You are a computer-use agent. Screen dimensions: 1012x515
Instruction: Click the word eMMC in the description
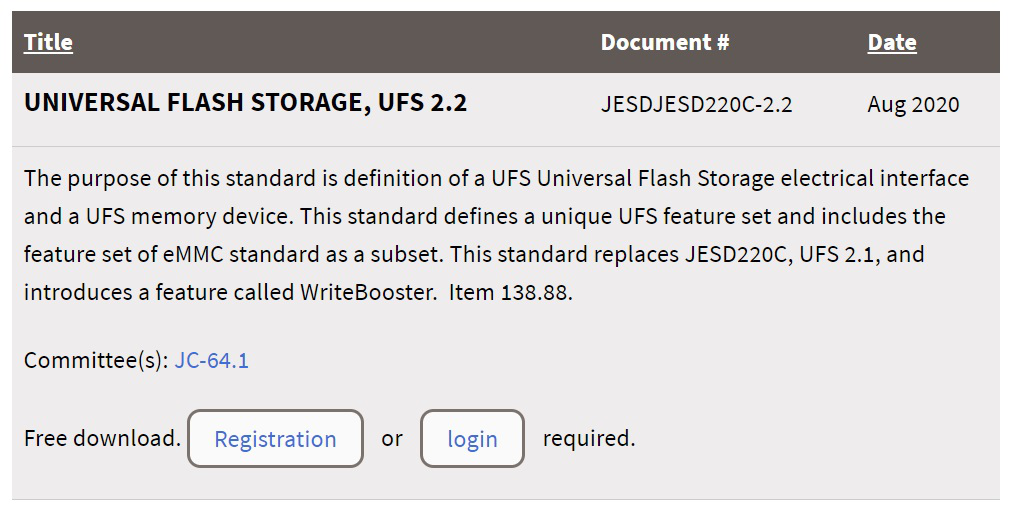(x=193, y=254)
